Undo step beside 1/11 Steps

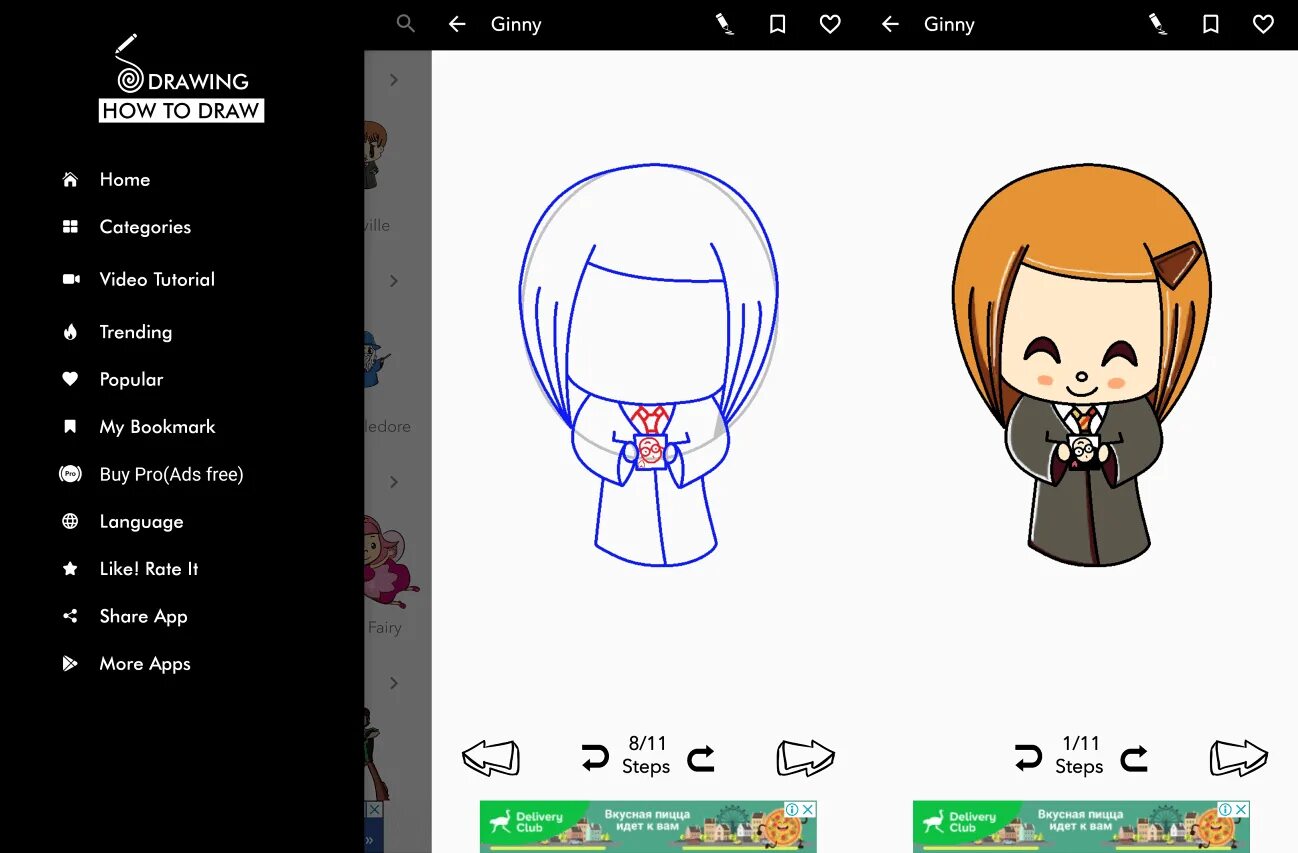1028,759
